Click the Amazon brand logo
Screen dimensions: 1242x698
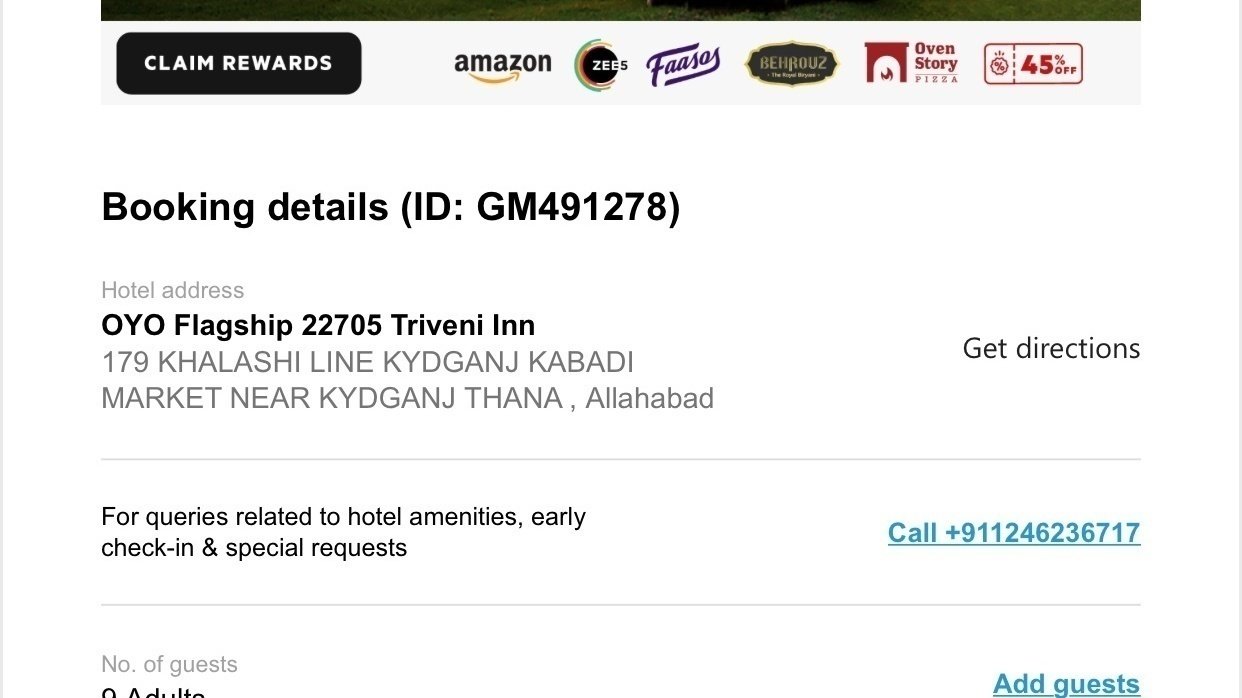pos(504,63)
